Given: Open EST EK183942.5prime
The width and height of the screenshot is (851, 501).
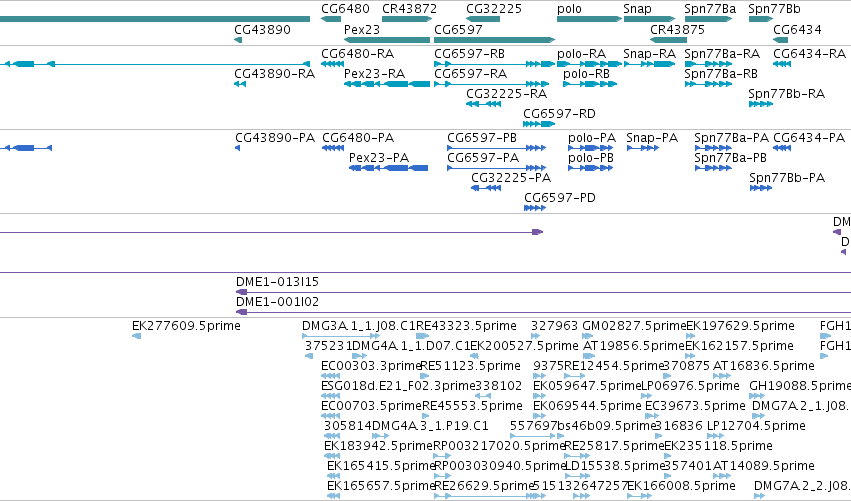Looking at the screenshot, I should point(378,446).
